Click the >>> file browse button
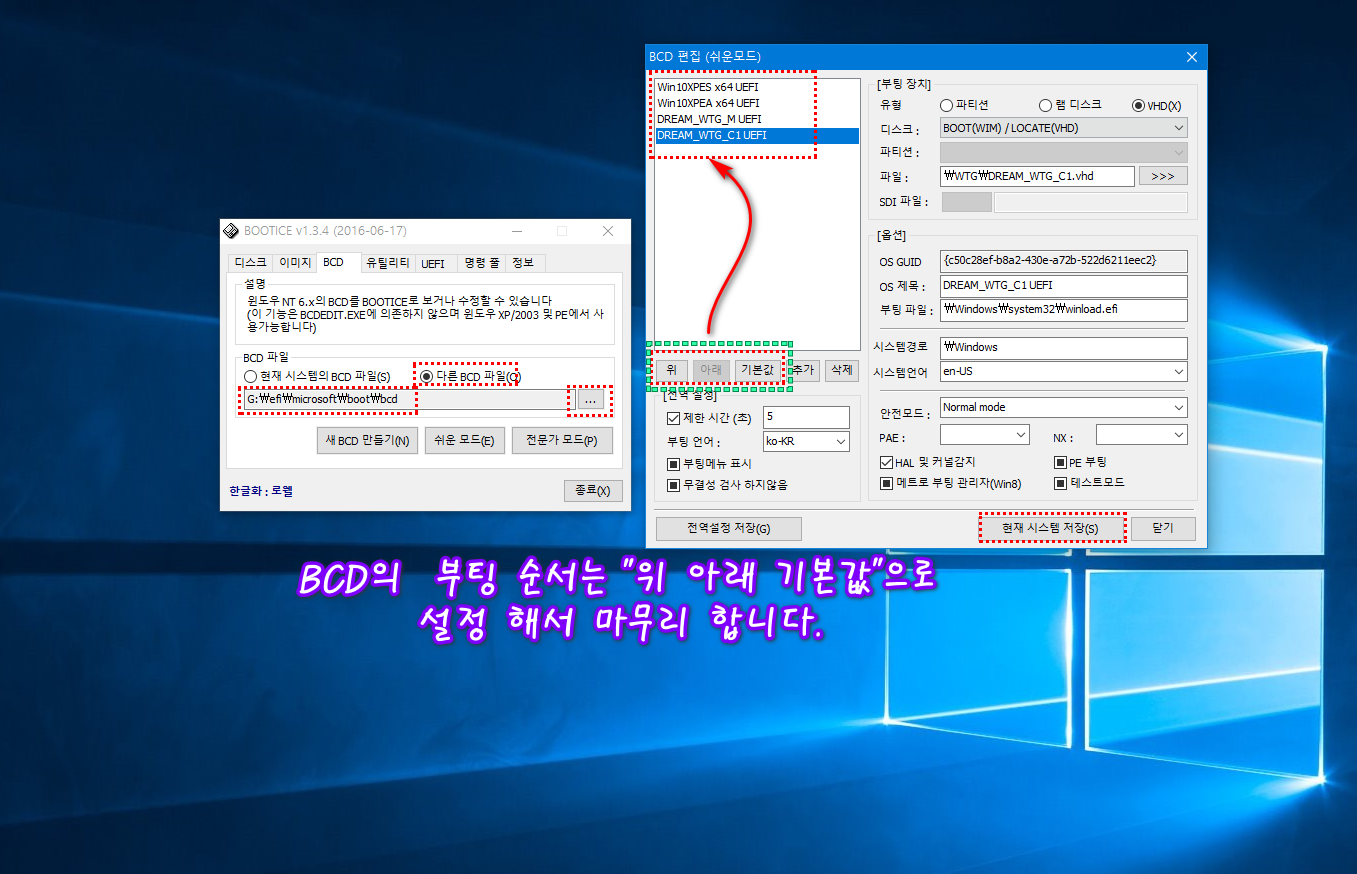 pos(1163,176)
